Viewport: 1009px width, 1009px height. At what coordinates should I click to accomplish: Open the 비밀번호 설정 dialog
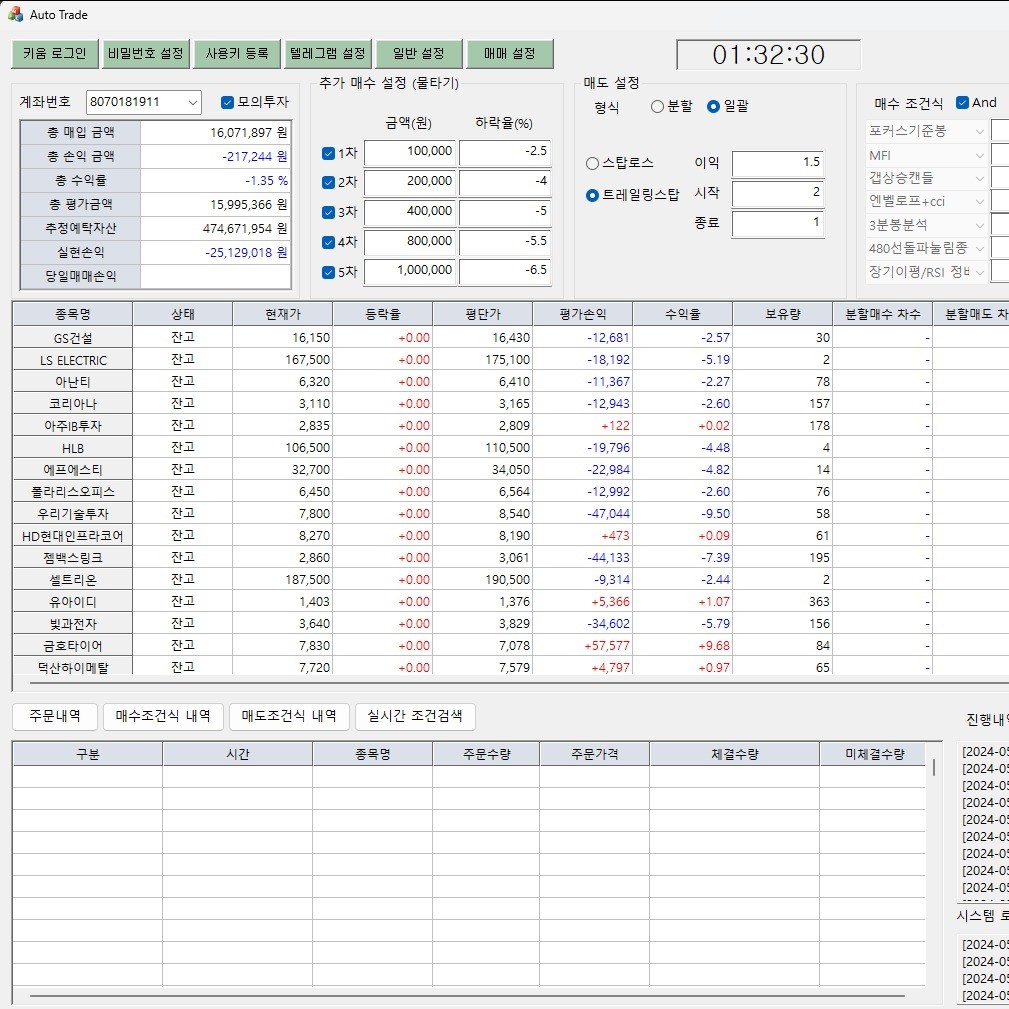click(146, 54)
